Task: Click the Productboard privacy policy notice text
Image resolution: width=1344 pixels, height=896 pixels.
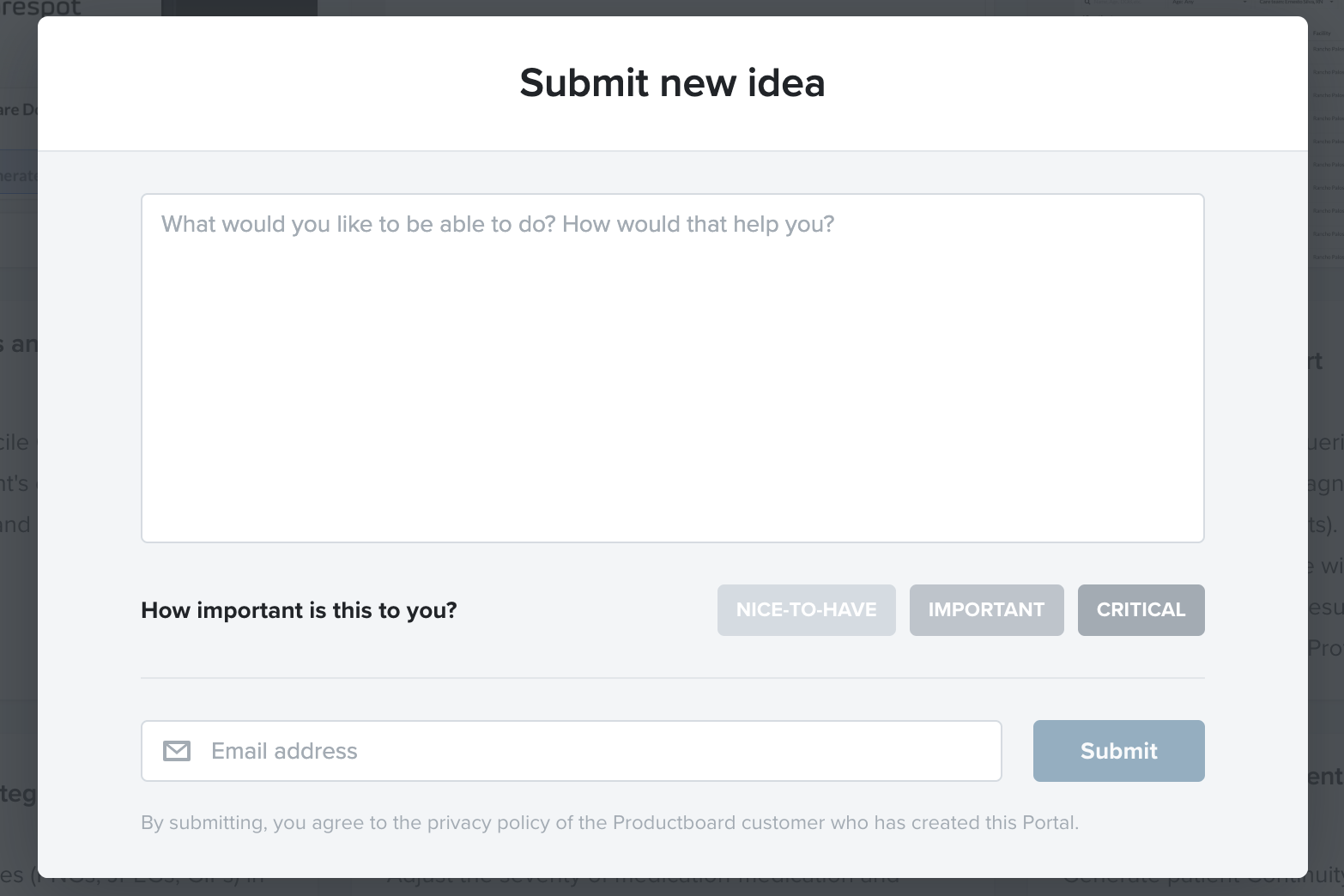Action: tap(609, 823)
